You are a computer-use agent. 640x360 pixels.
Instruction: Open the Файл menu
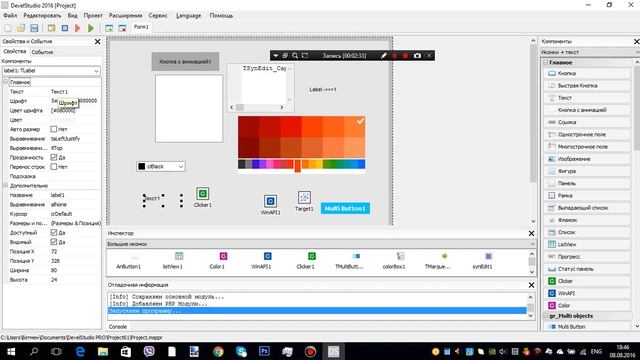10,16
